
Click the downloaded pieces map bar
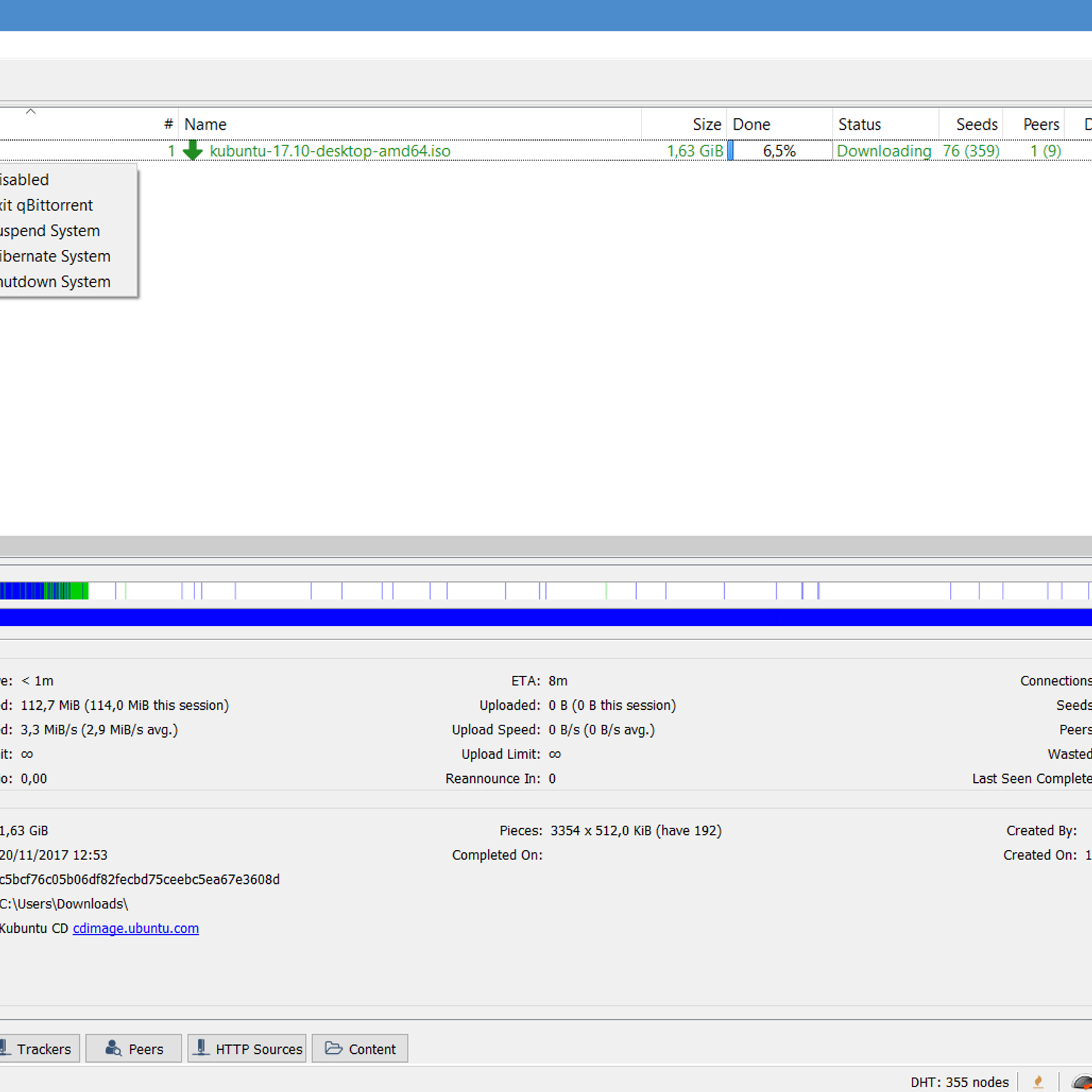[x=546, y=590]
